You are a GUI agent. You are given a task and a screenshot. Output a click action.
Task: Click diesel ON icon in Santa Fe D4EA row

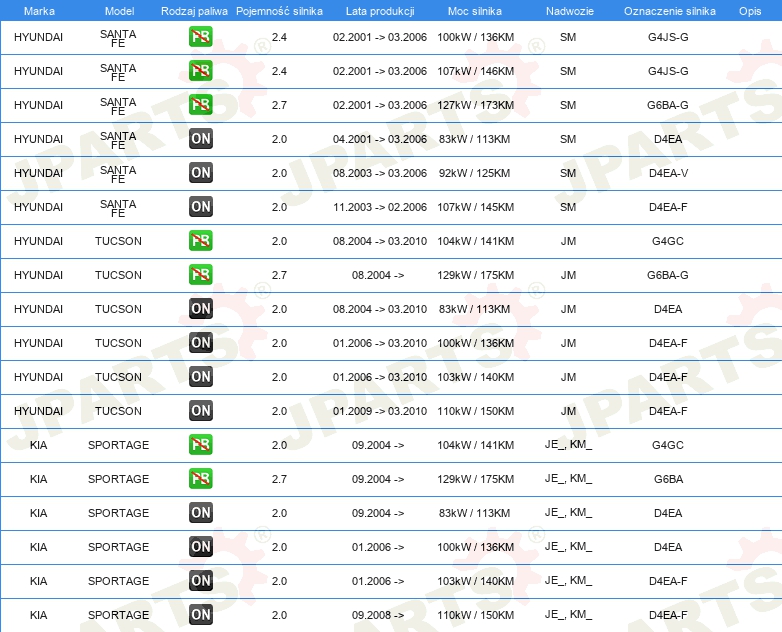tap(200, 139)
